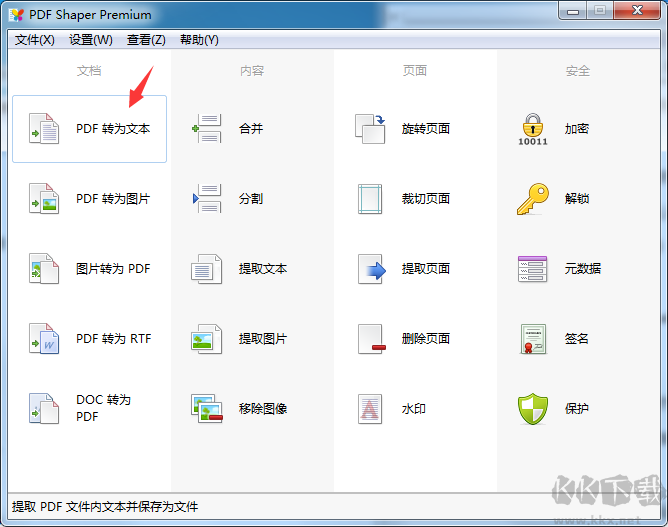Screen dimensions: 668x527
Task: Click the 提取页面 blue arrow icon
Action: point(371,269)
